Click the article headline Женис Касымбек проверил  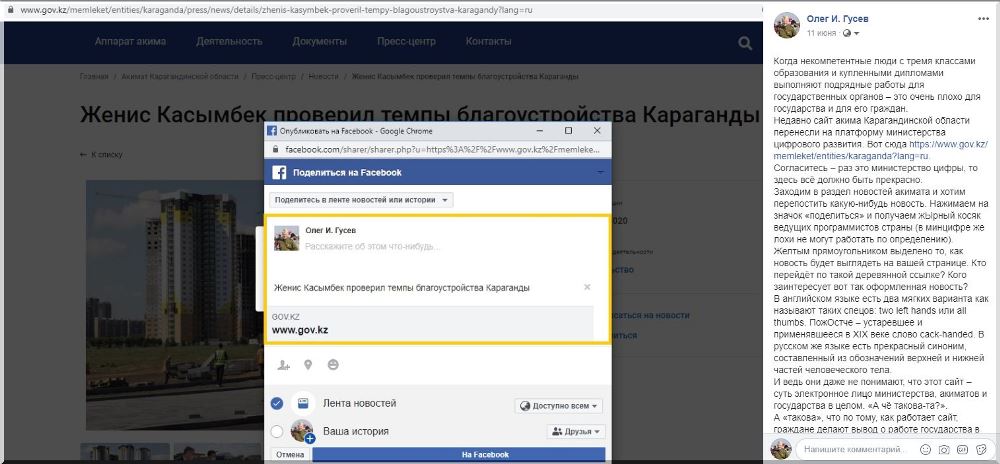coord(420,115)
